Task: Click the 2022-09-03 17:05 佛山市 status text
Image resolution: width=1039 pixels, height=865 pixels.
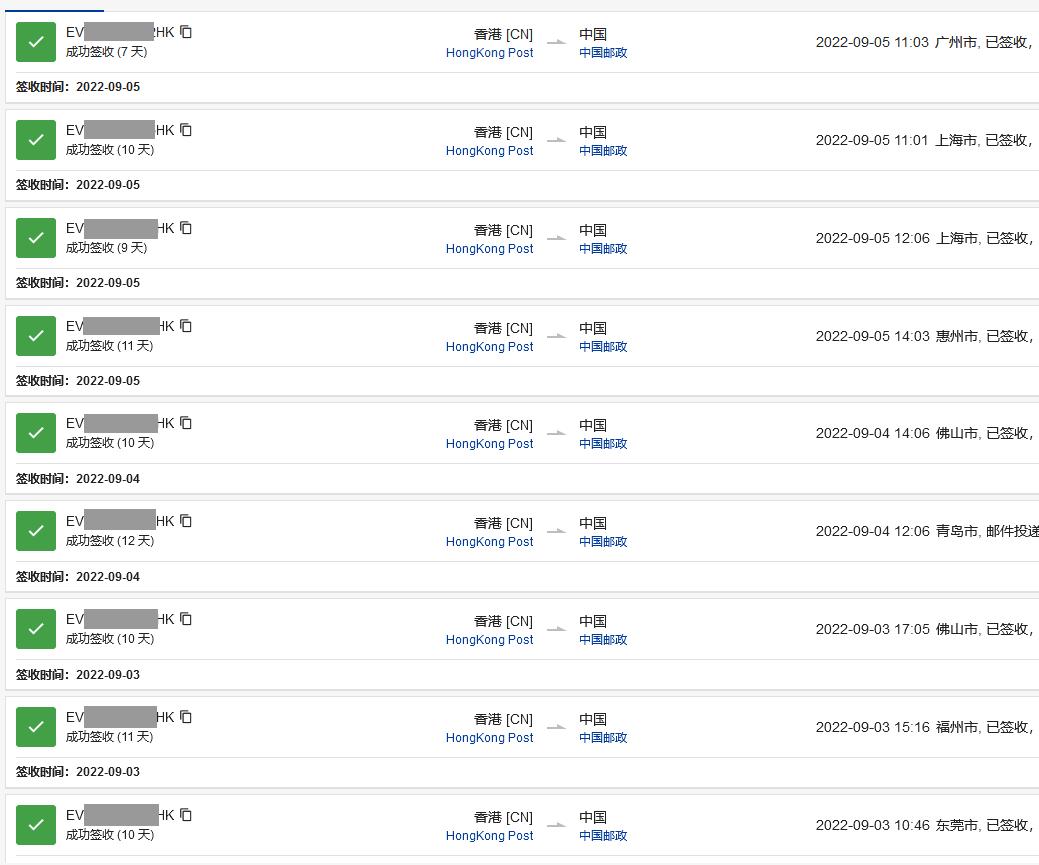Action: pyautogui.click(x=924, y=630)
